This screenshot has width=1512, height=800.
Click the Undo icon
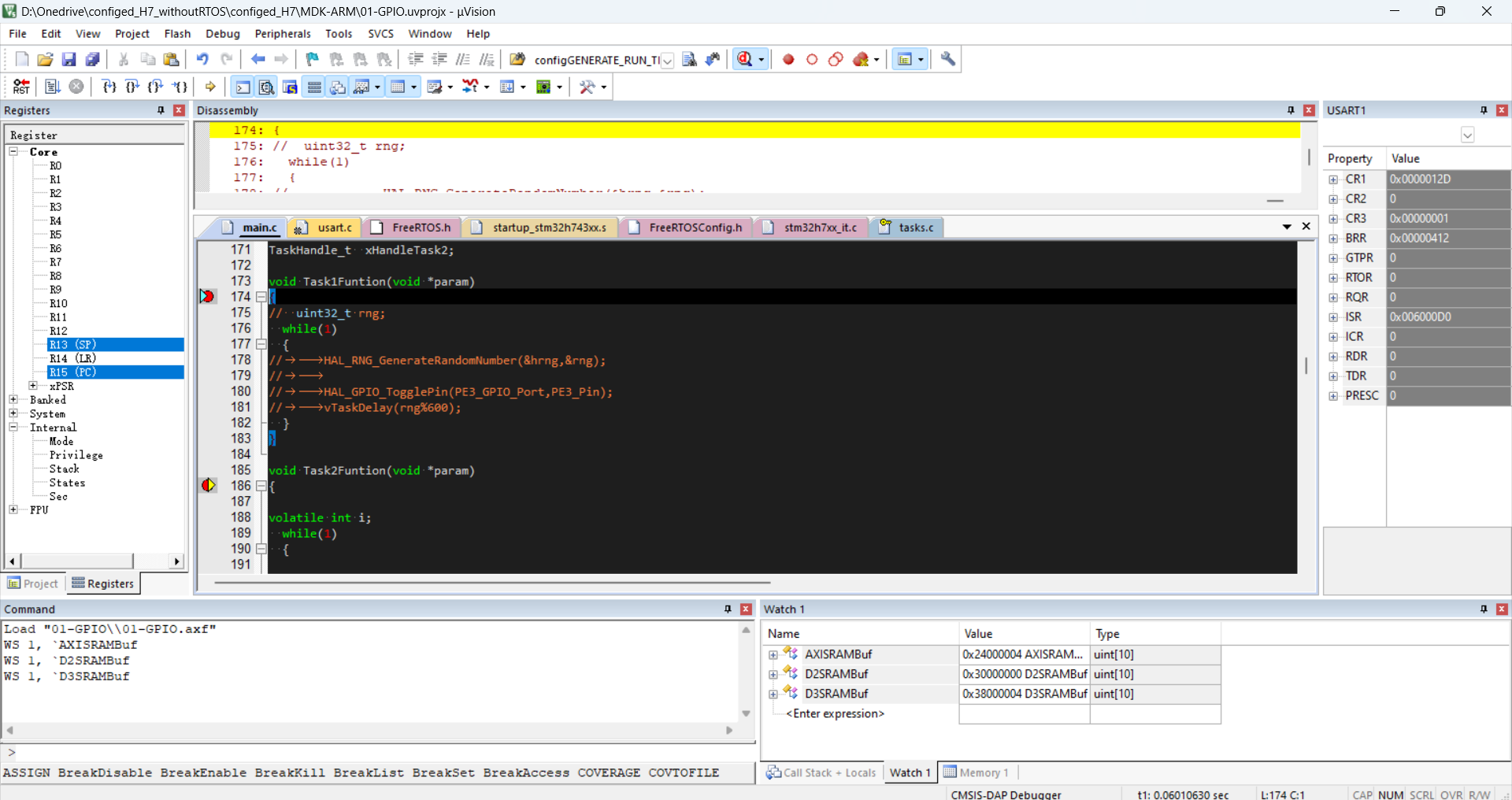pos(202,59)
